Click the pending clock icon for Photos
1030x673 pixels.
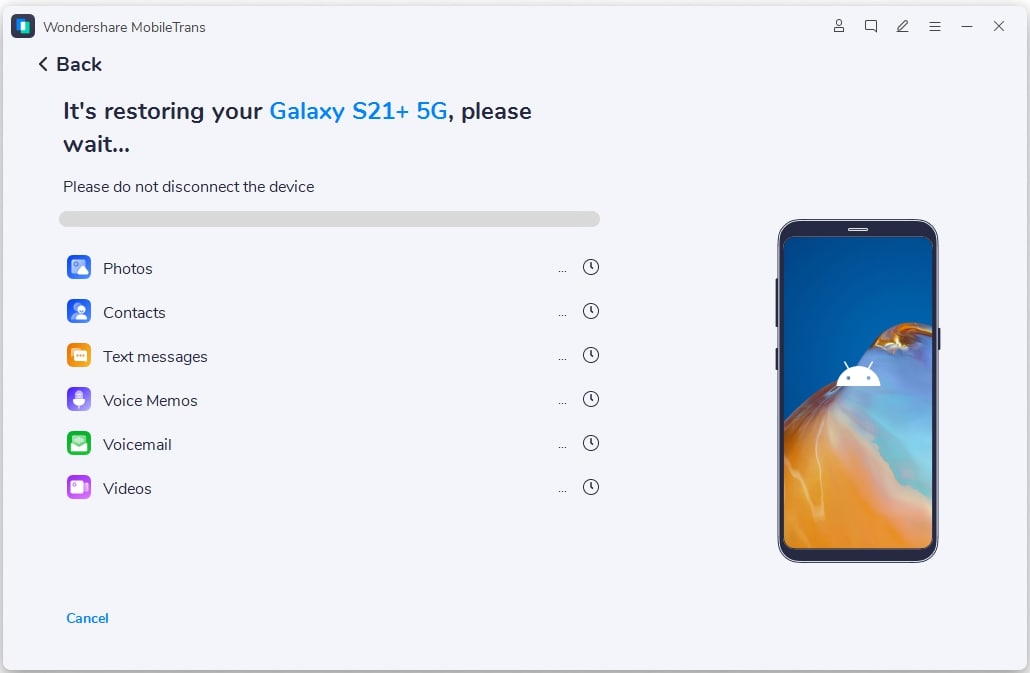coord(591,267)
